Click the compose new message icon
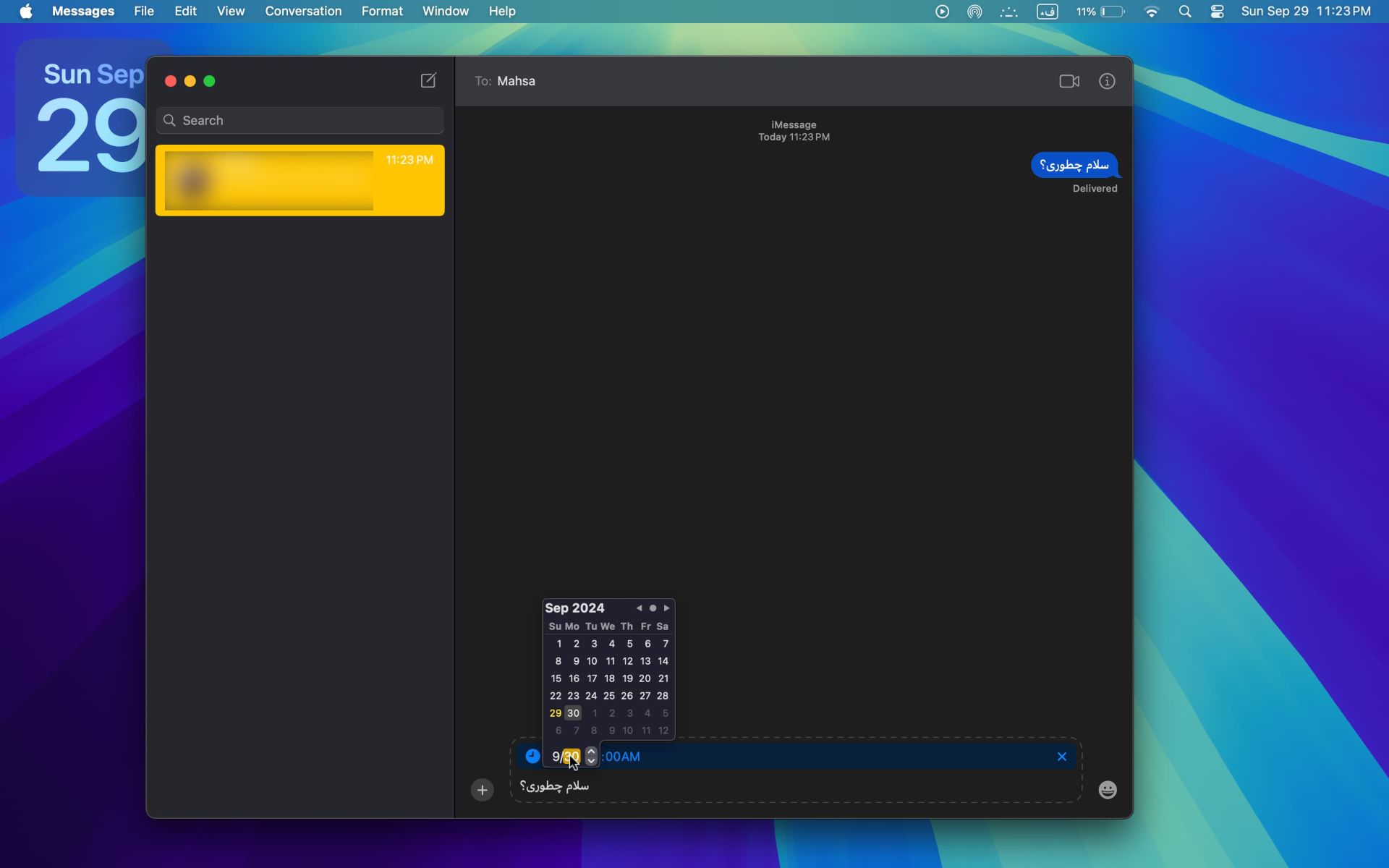Screen dimensions: 1389x868 (429, 81)
